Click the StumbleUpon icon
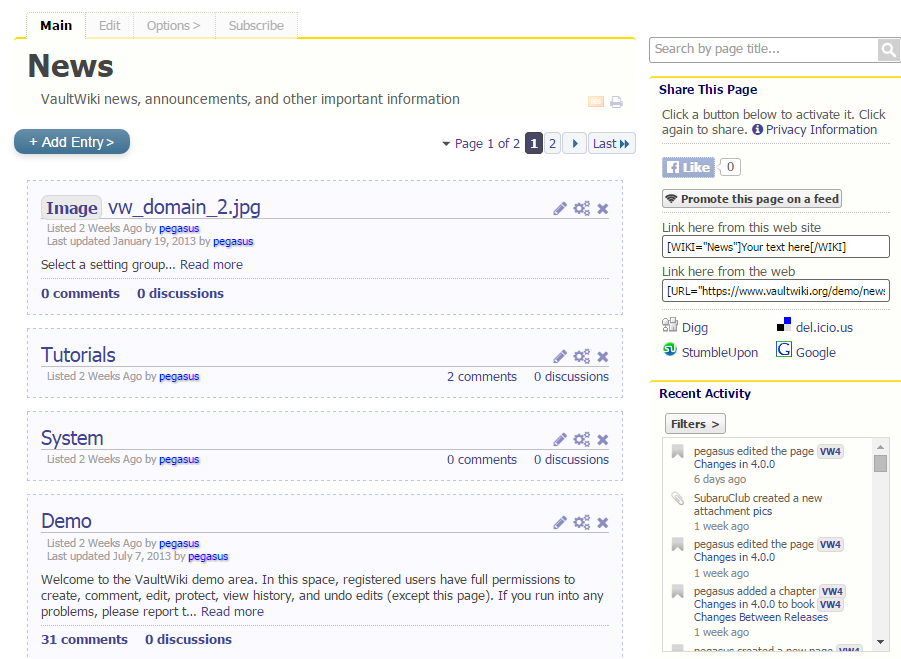Screen dimensions: 901x659 tap(669, 349)
